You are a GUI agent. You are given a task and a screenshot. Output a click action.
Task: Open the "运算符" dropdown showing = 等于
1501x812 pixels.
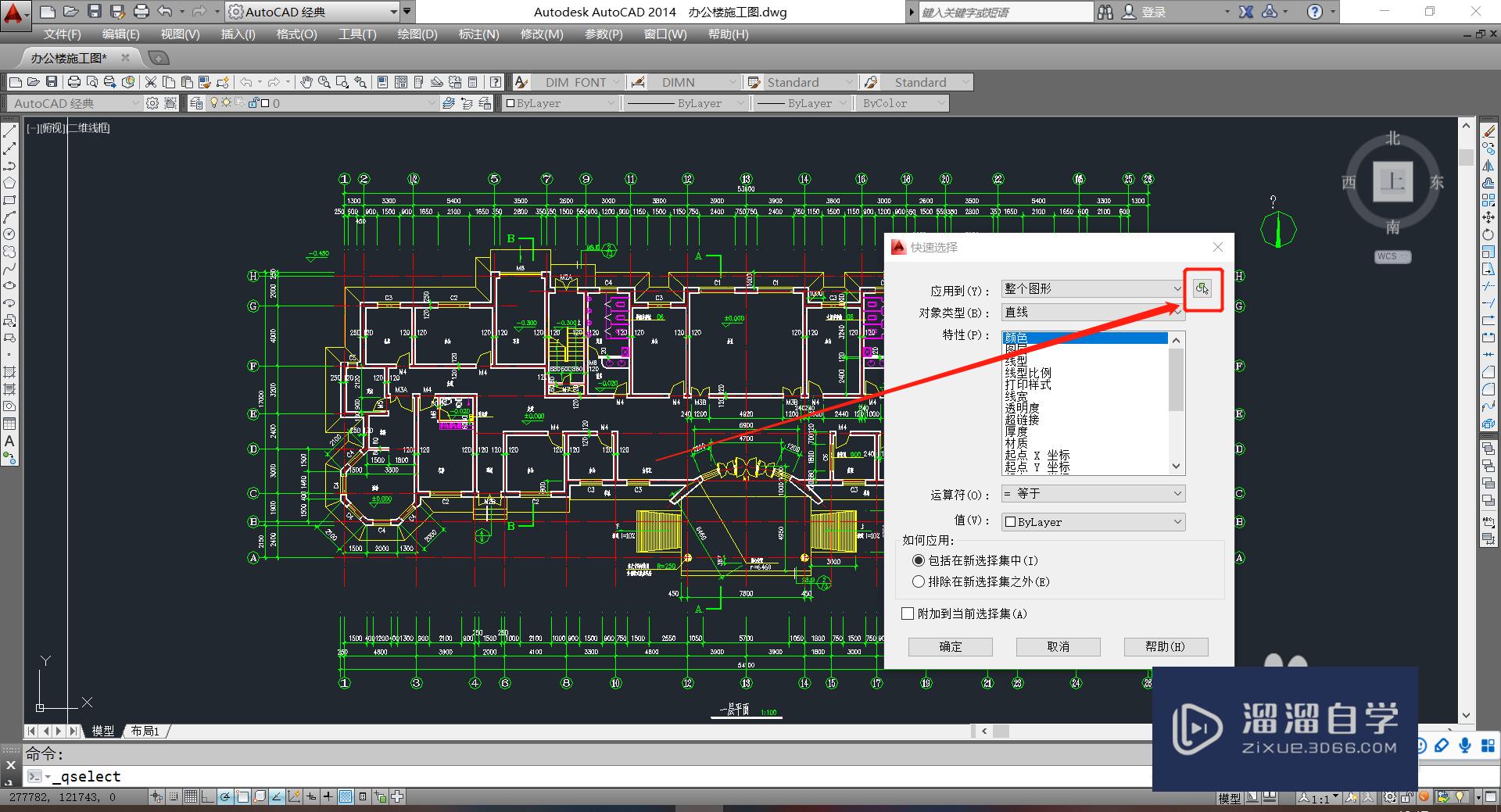point(1094,494)
